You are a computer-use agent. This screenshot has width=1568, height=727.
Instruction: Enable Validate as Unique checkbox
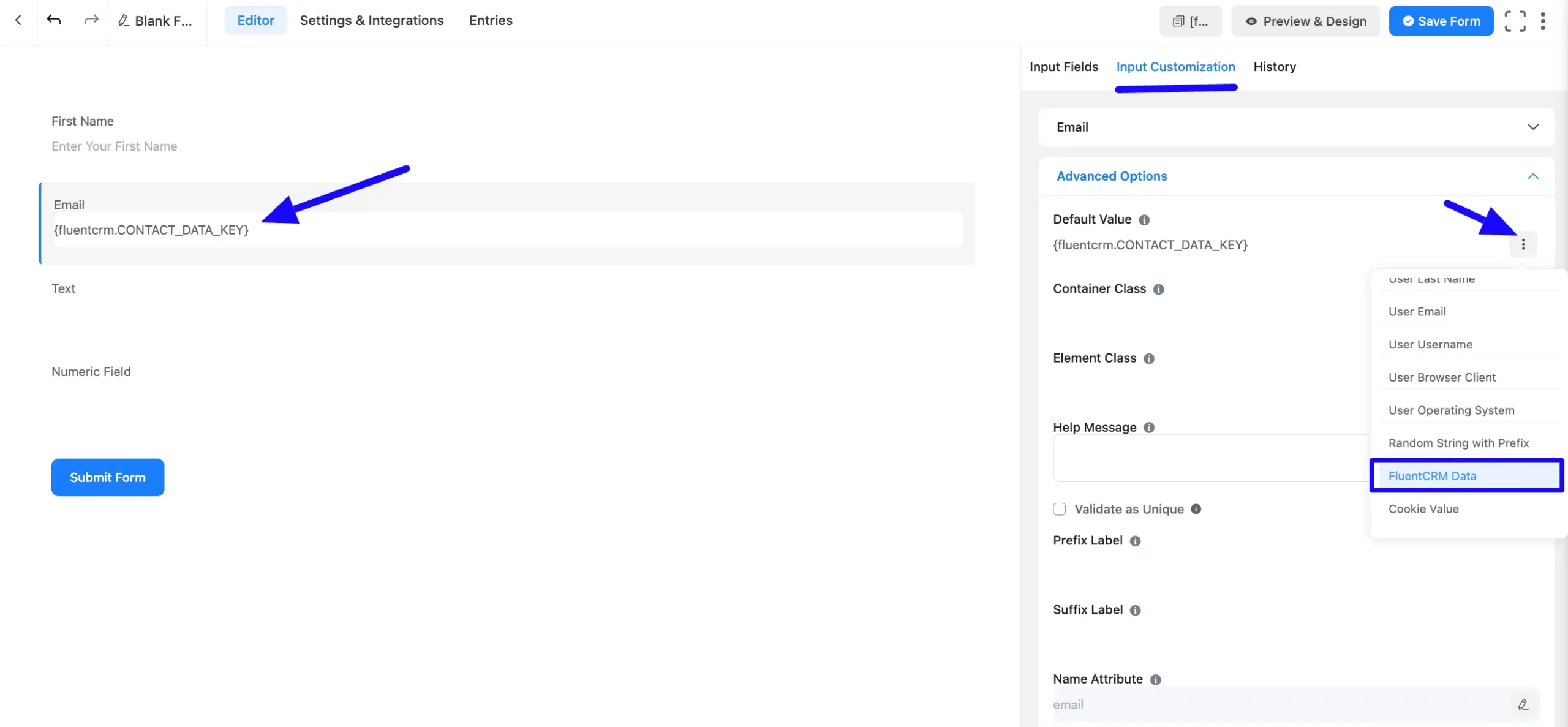pyautogui.click(x=1059, y=509)
